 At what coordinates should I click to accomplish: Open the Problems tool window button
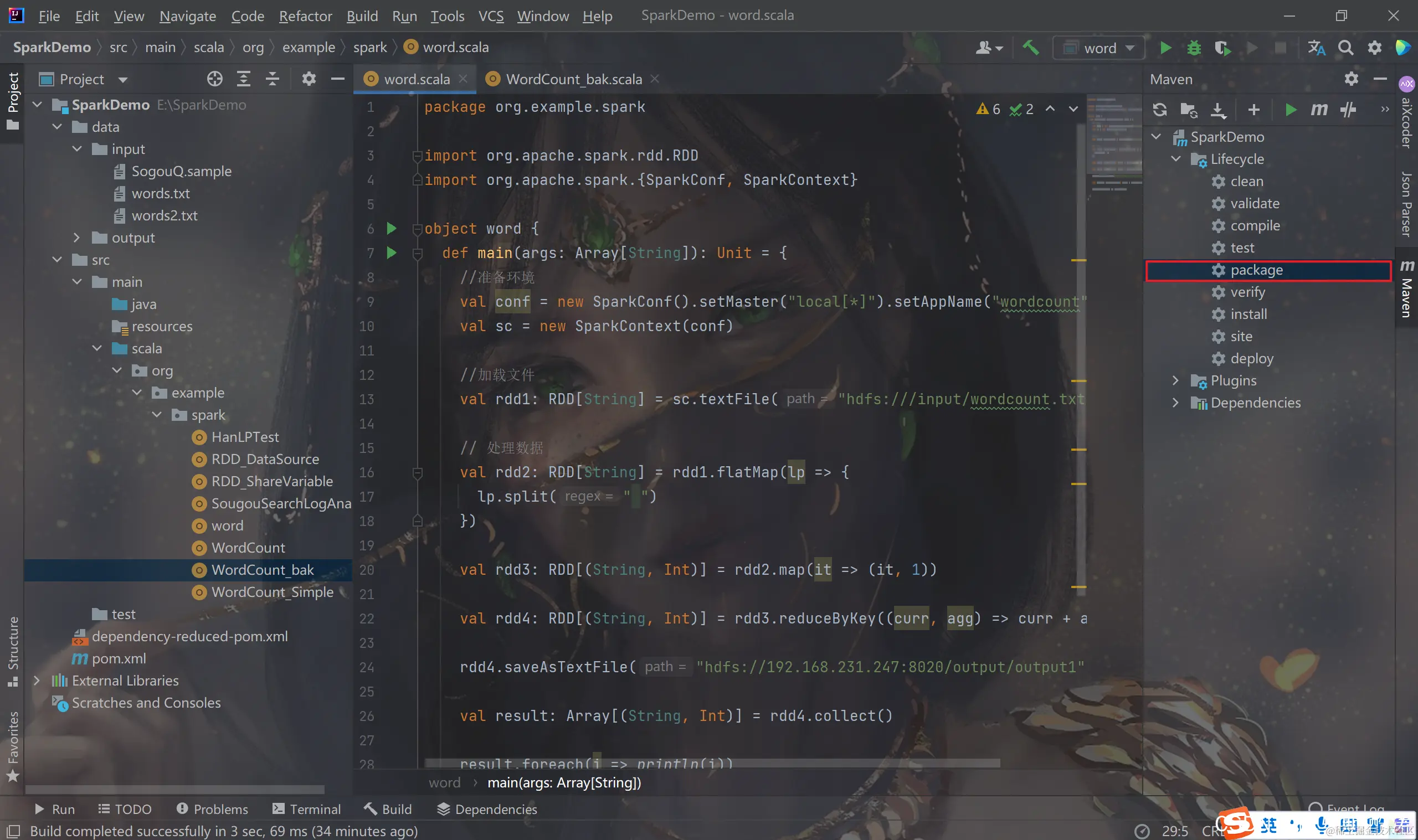(x=212, y=809)
